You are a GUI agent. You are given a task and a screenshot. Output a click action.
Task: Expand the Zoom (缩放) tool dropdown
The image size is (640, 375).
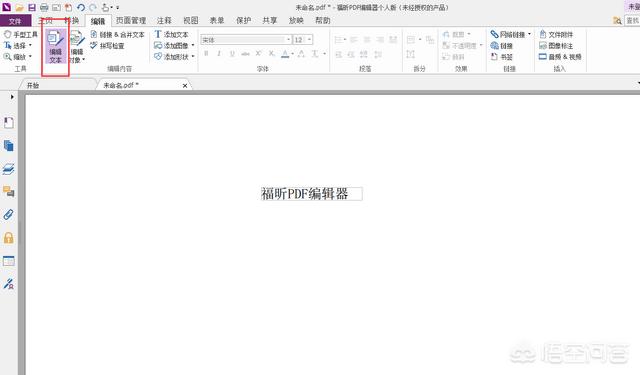pyautogui.click(x=30, y=57)
